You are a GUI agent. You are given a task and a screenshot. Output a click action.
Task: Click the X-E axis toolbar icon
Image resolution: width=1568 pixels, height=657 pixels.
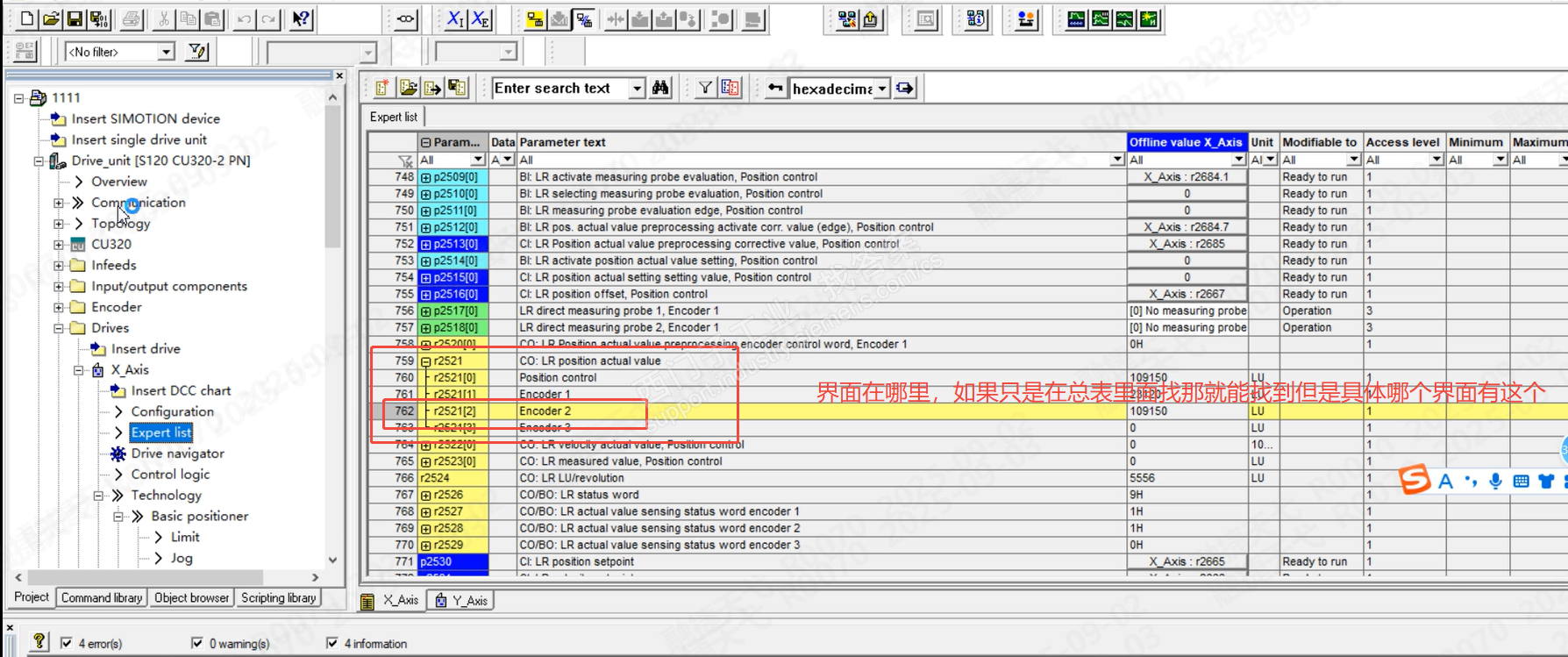480,18
